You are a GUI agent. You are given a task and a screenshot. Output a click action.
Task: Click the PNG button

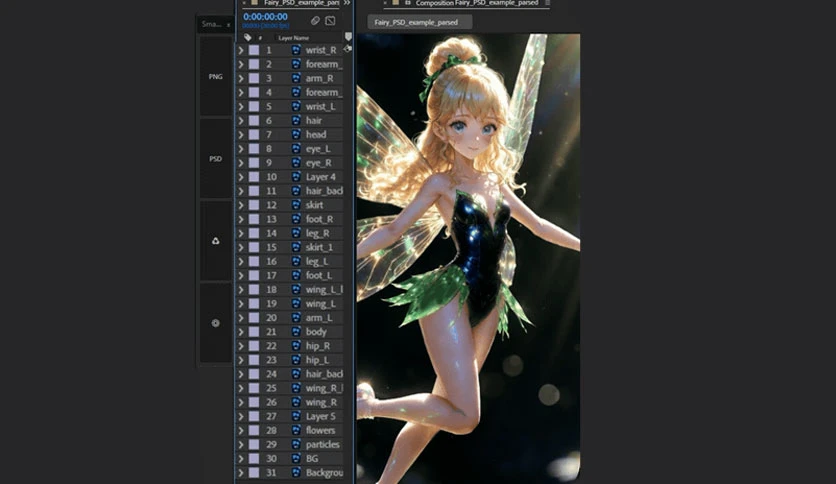point(215,76)
